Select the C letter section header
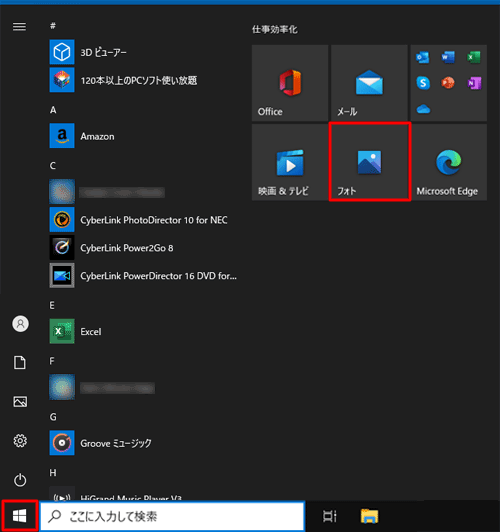The image size is (500, 532). point(53,166)
